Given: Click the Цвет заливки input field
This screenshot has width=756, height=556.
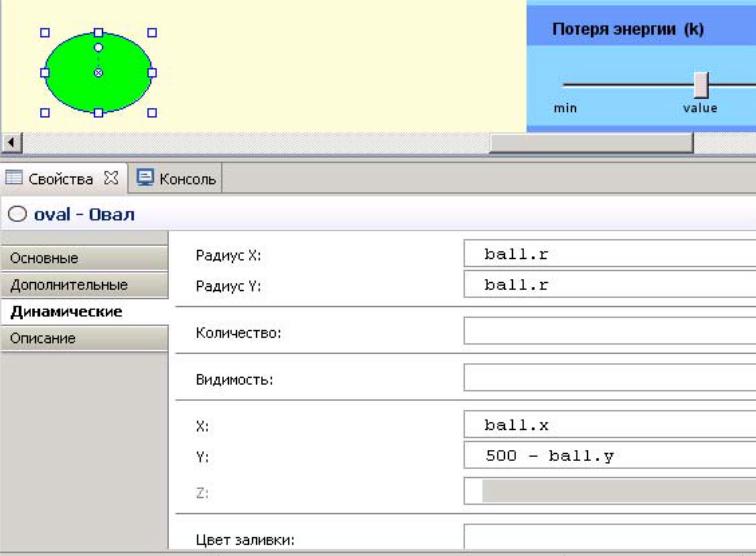Looking at the screenshot, I should 610,537.
